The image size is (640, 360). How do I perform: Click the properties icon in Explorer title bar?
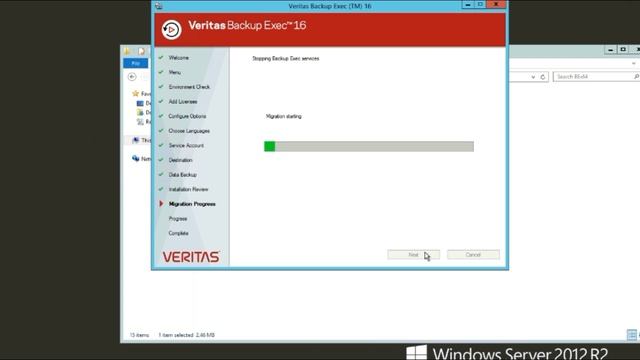click(x=141, y=51)
